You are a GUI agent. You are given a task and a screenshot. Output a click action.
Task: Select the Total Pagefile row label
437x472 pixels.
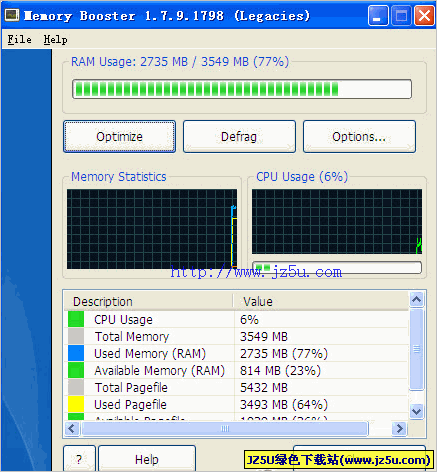point(131,388)
